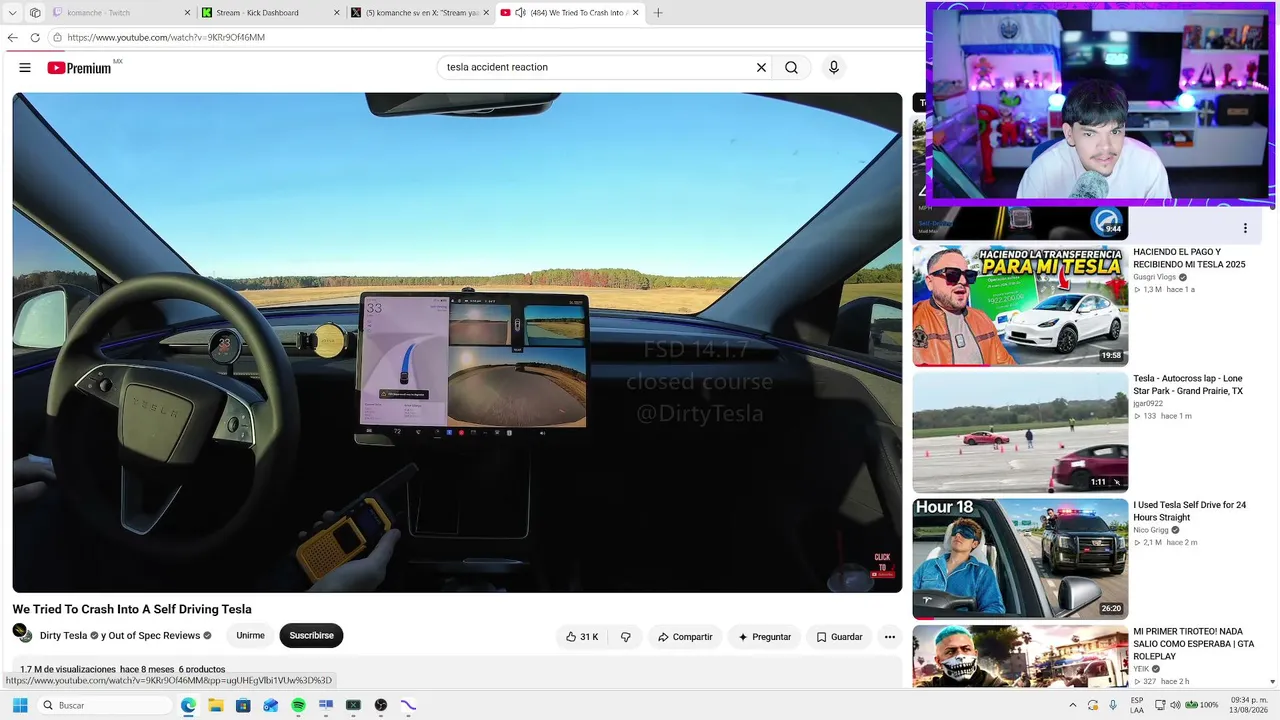The height and width of the screenshot is (720, 1280).
Task: Open Spotify from the taskbar
Action: [x=298, y=705]
